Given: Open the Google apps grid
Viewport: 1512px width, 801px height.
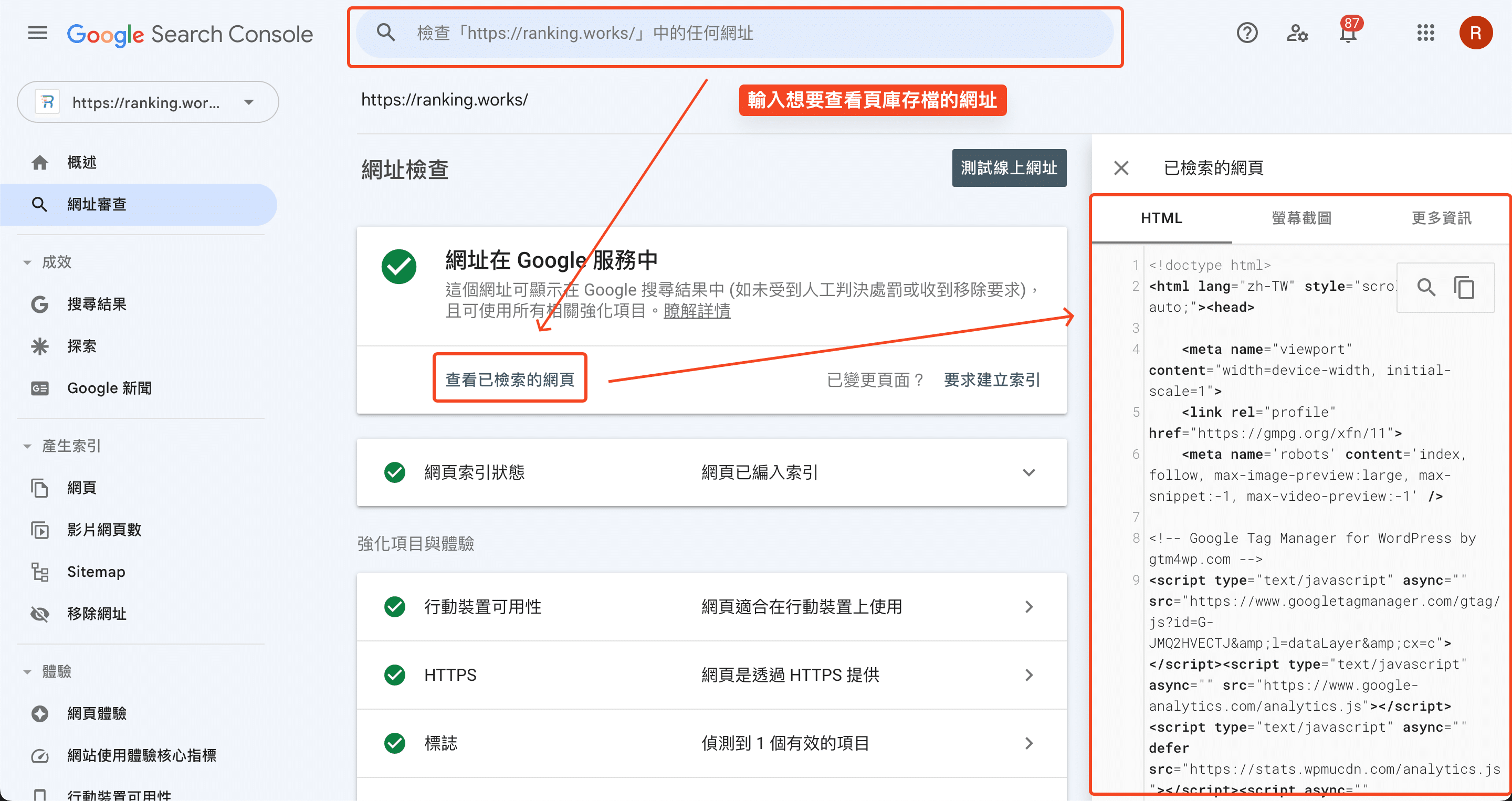Looking at the screenshot, I should point(1425,33).
